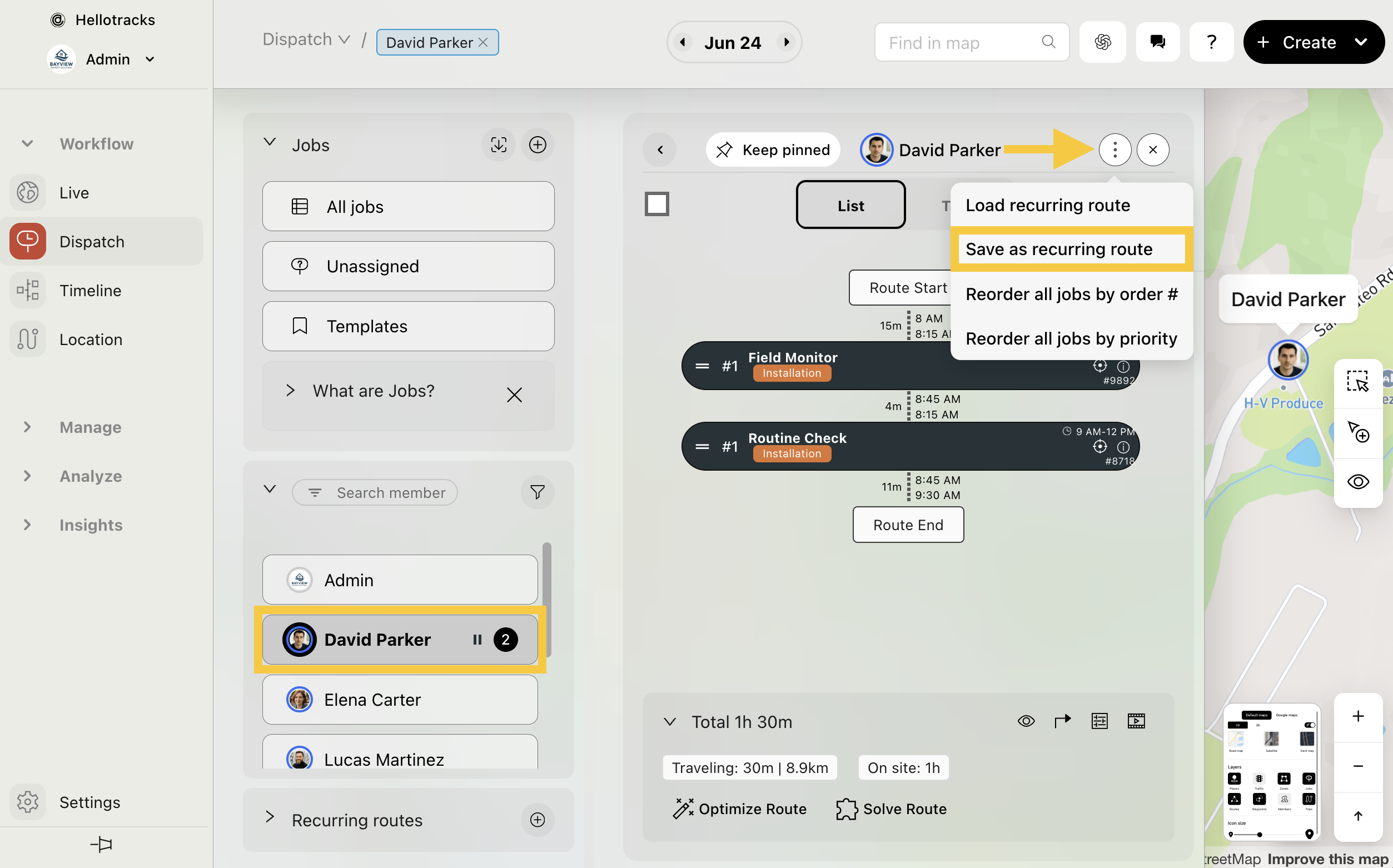Zoom in on the map
1393x868 pixels.
pyautogui.click(x=1358, y=716)
